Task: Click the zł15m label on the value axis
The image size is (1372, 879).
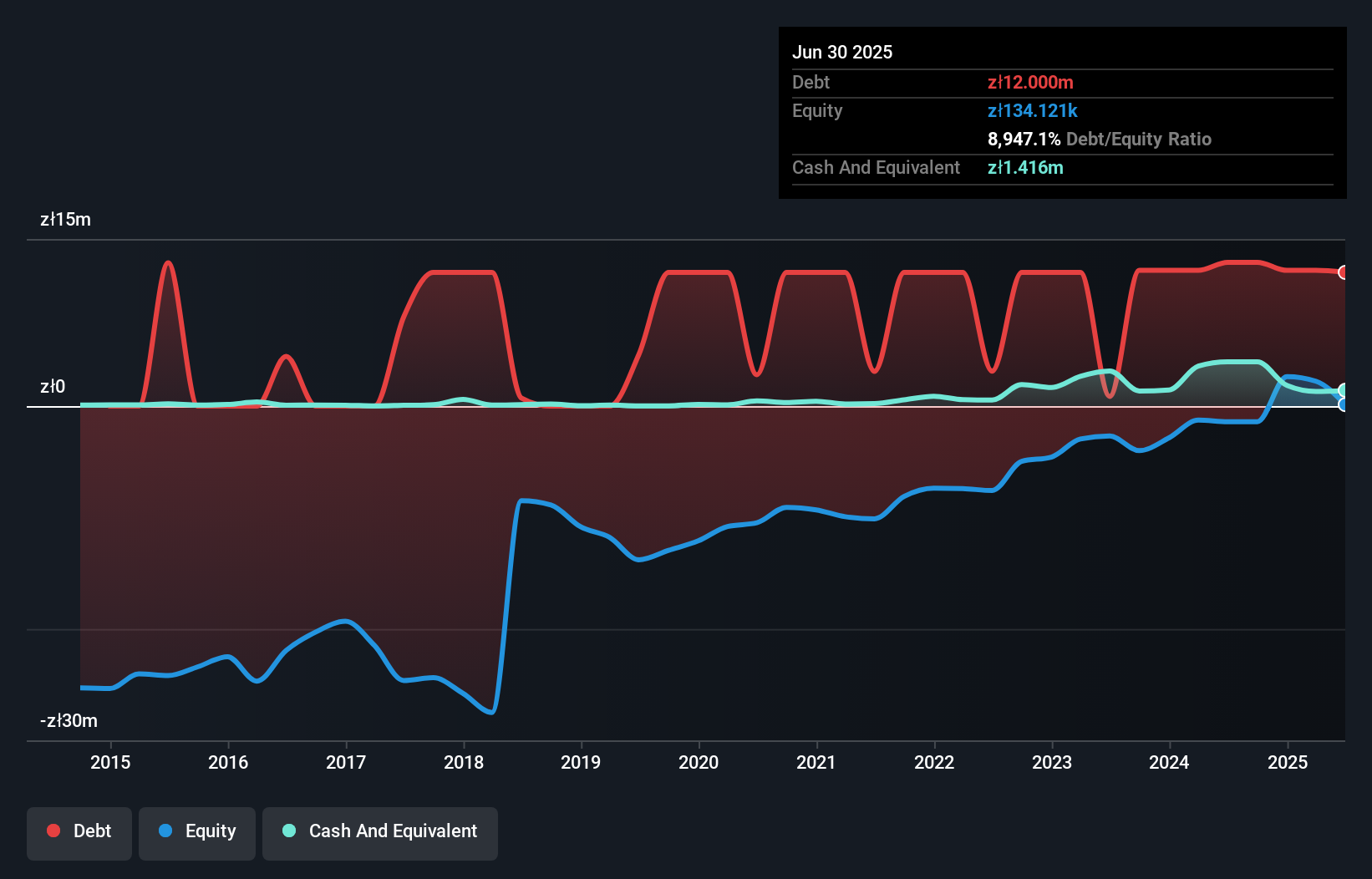Action: 67,219
